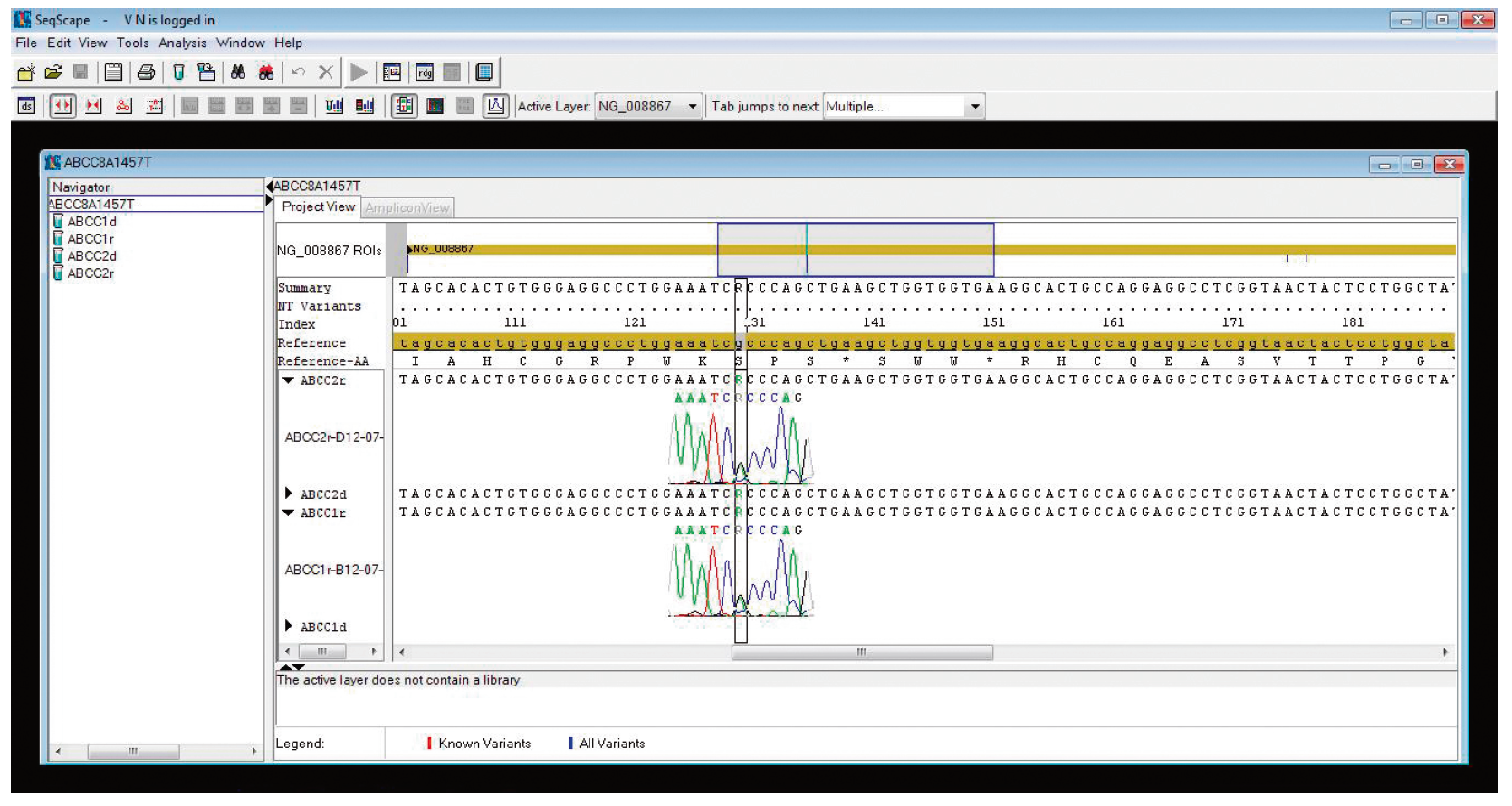Click the green play analyze button
The width and height of the screenshot is (1512, 806).
tap(359, 72)
